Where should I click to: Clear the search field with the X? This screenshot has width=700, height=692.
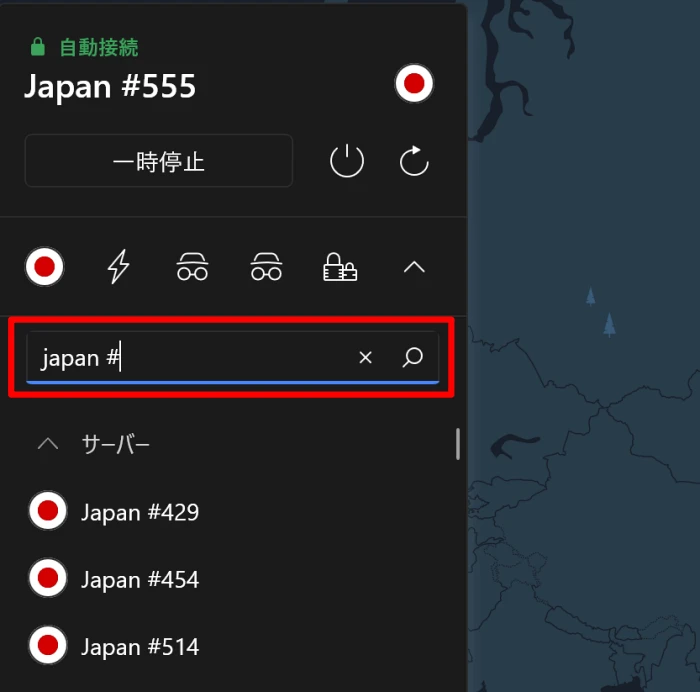366,357
